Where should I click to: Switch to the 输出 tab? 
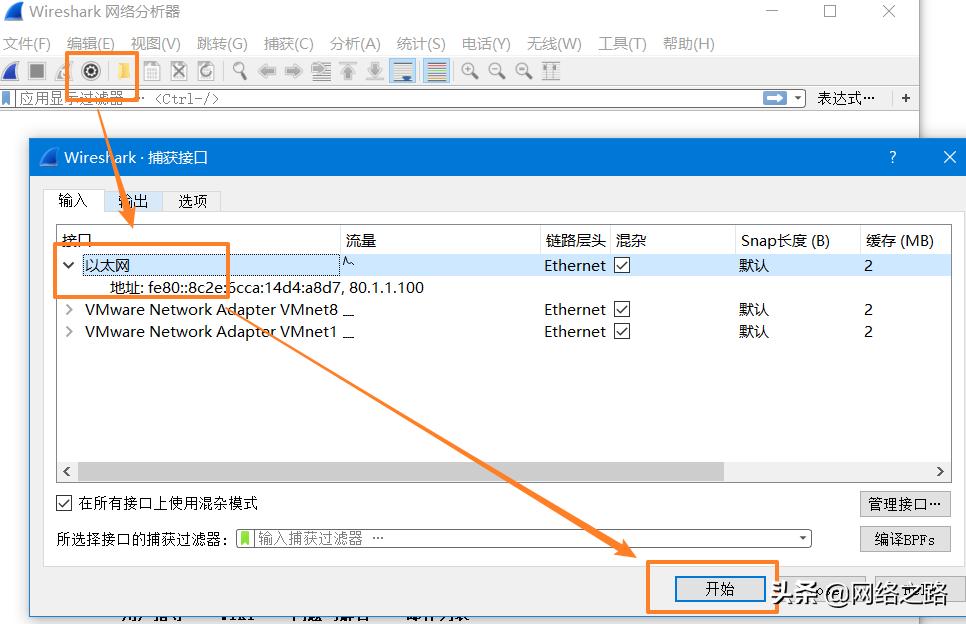coord(133,201)
